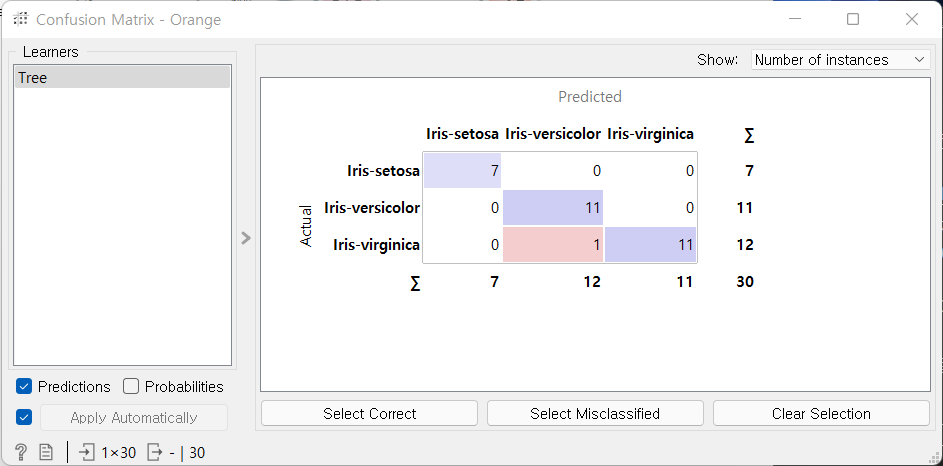Enable the Probabilities checkbox
943x466 pixels.
point(131,387)
